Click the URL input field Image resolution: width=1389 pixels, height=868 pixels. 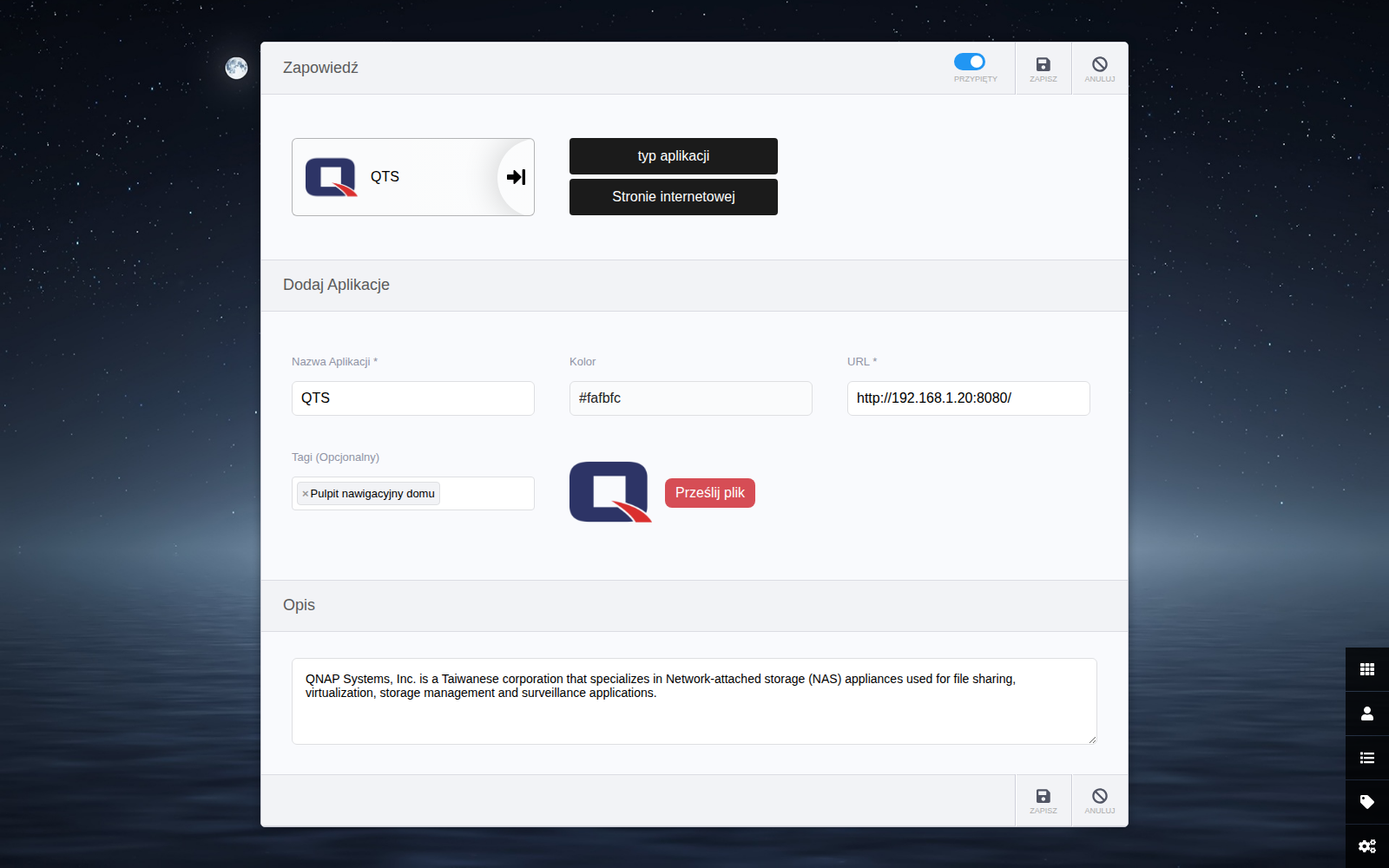969,398
